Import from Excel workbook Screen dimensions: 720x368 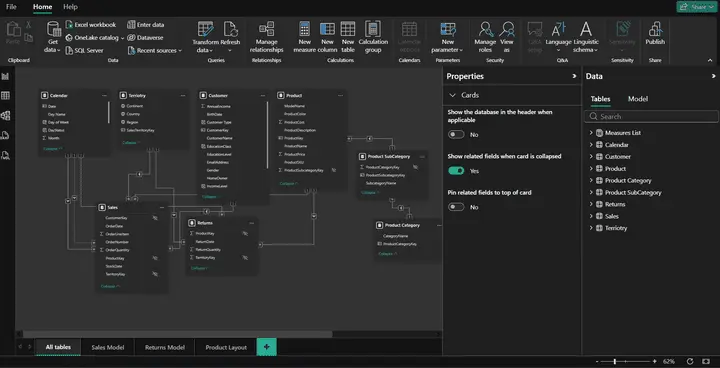[x=91, y=25]
